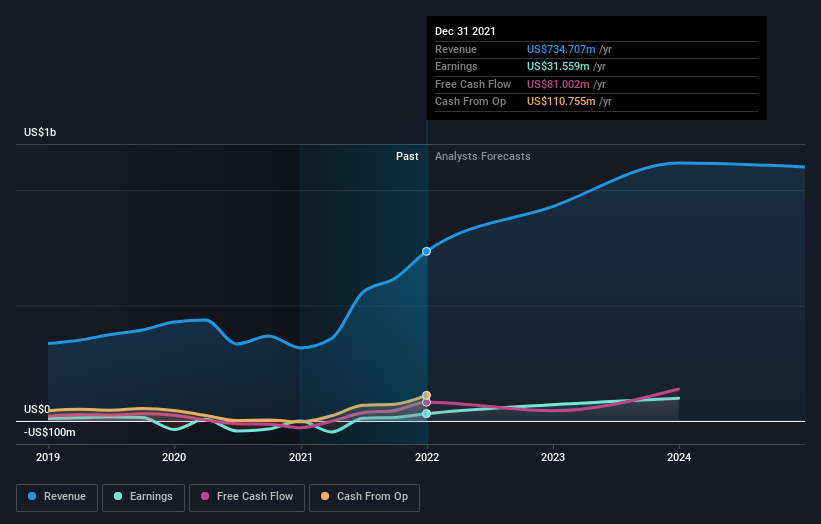Click the Earnings row label in the tooltip

456,66
